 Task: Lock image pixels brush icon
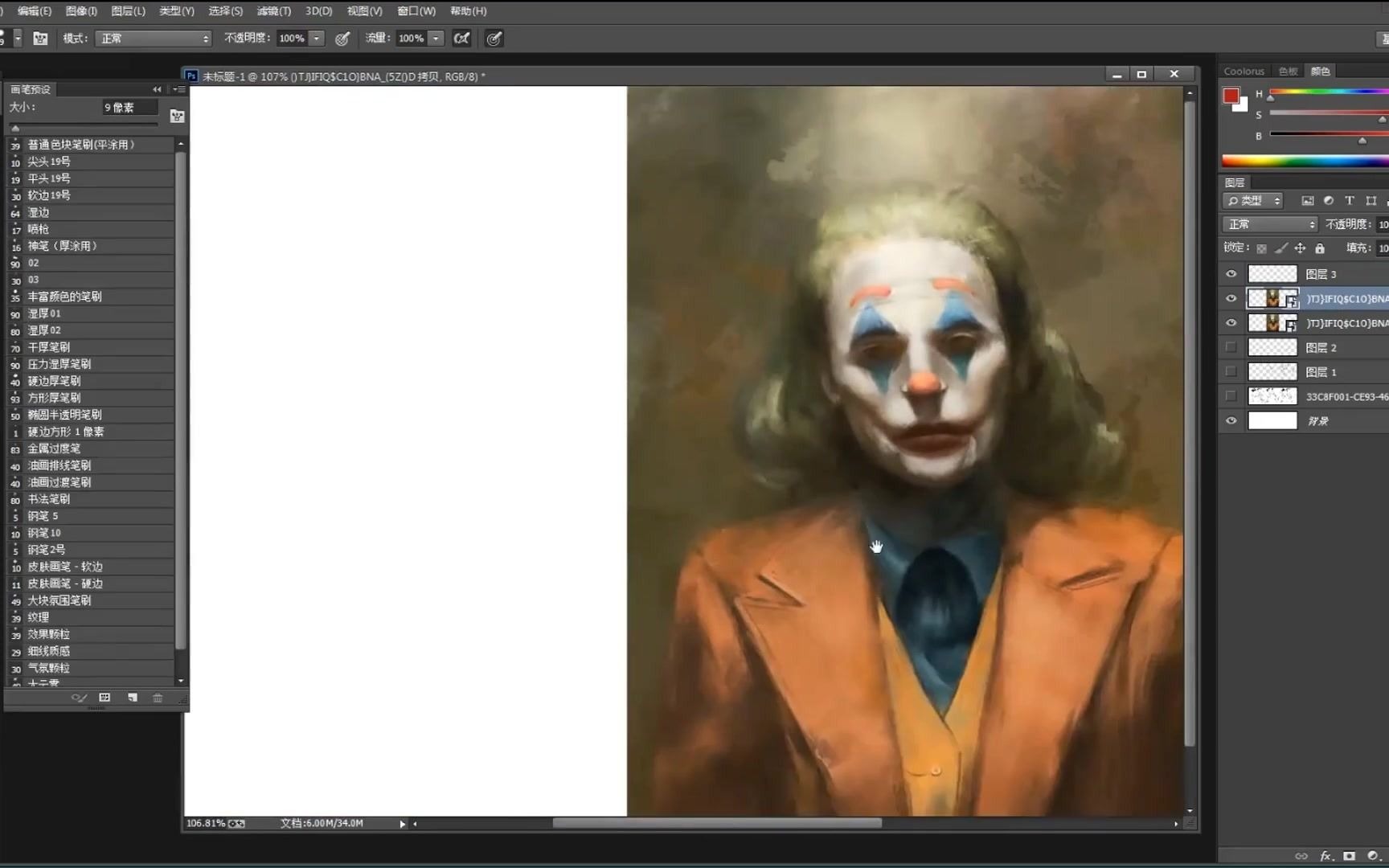coord(1281,248)
